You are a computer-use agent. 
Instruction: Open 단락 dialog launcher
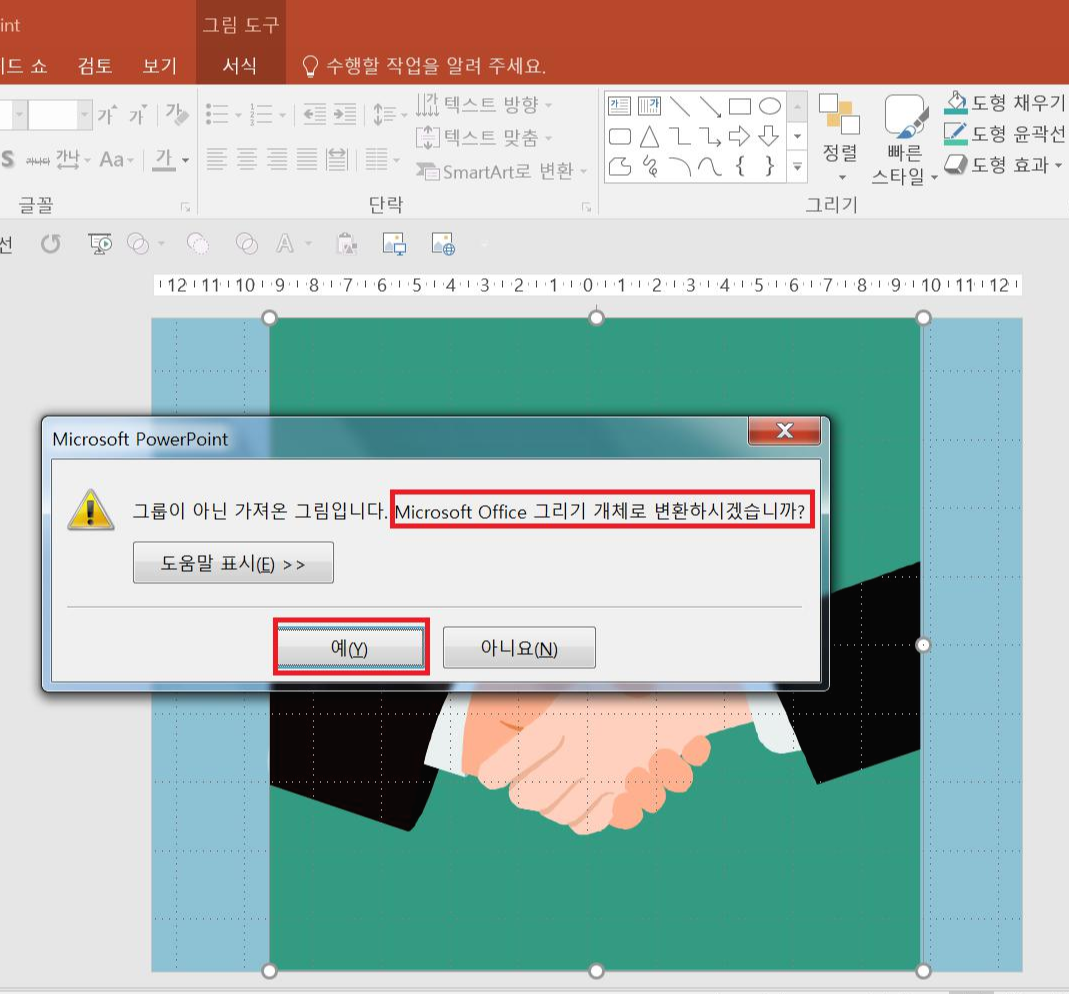pos(586,207)
